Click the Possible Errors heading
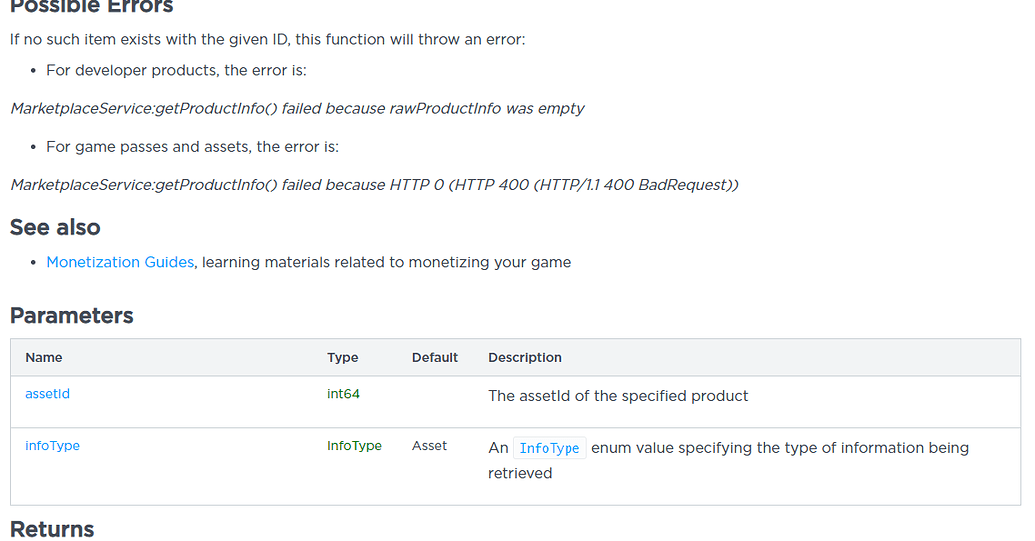Screen dimensions: 1035x541 (x=92, y=7)
